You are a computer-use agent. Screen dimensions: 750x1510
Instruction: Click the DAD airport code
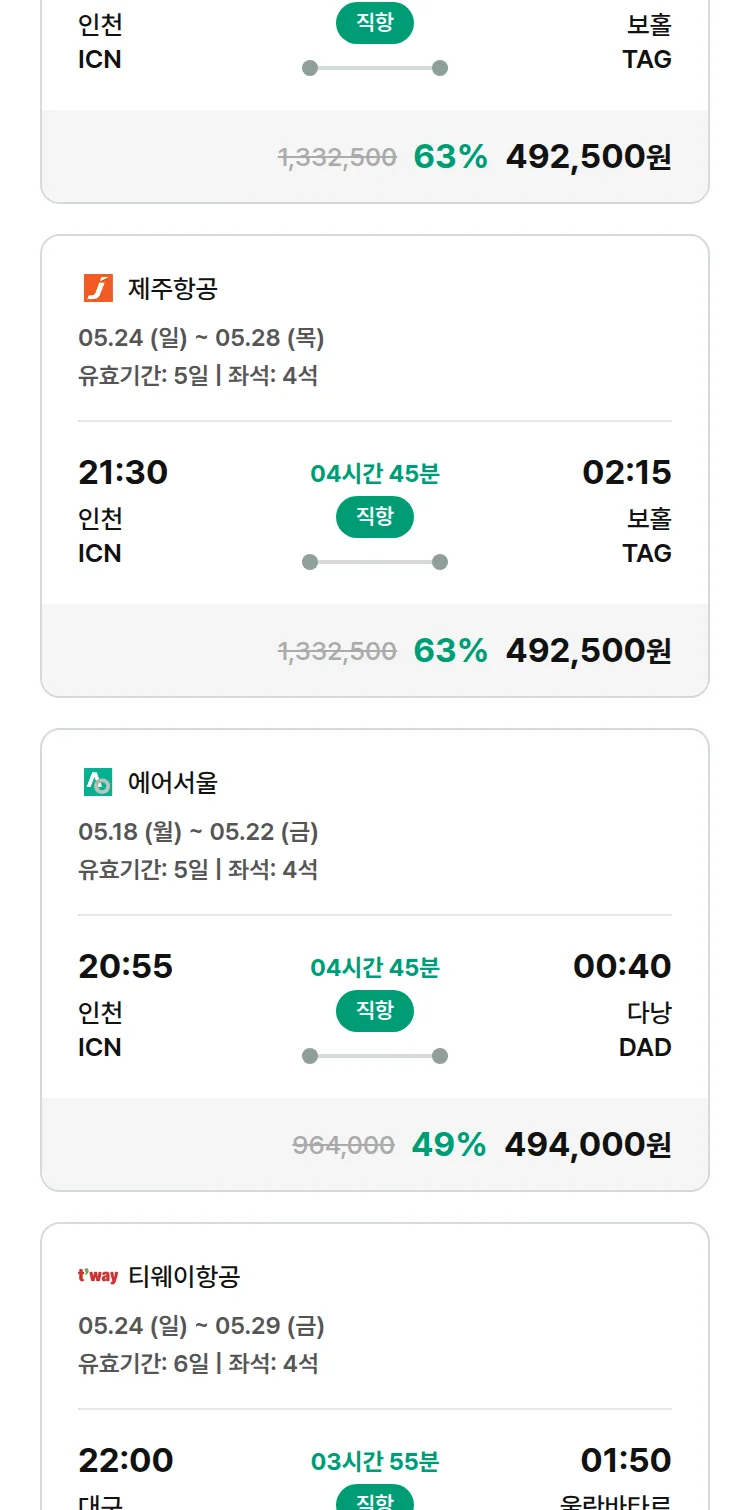point(645,1047)
